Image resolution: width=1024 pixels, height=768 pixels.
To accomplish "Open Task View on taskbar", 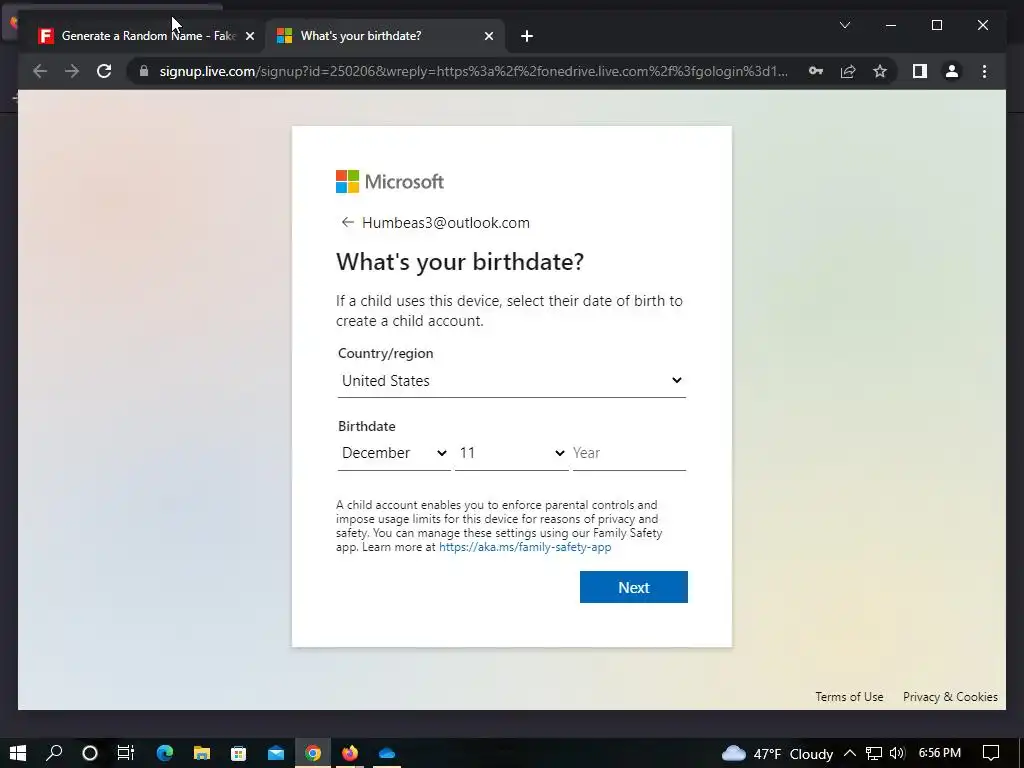I will 126,753.
